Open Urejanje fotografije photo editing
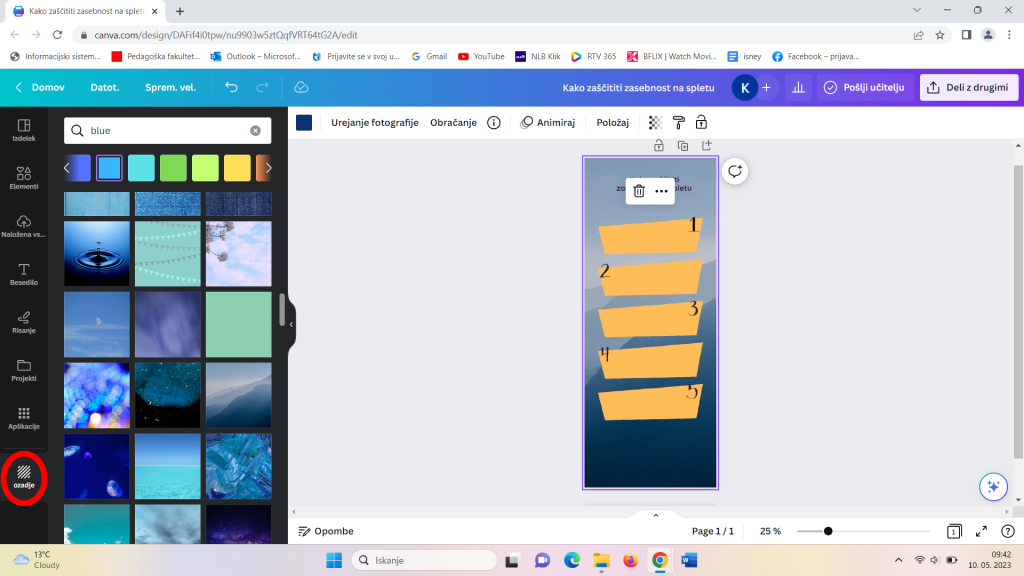Viewport: 1024px width, 576px height. pos(375,122)
